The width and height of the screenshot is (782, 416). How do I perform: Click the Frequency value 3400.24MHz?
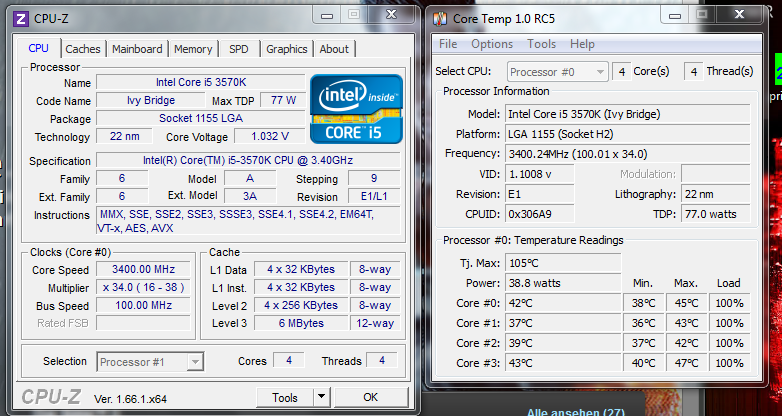pos(627,154)
